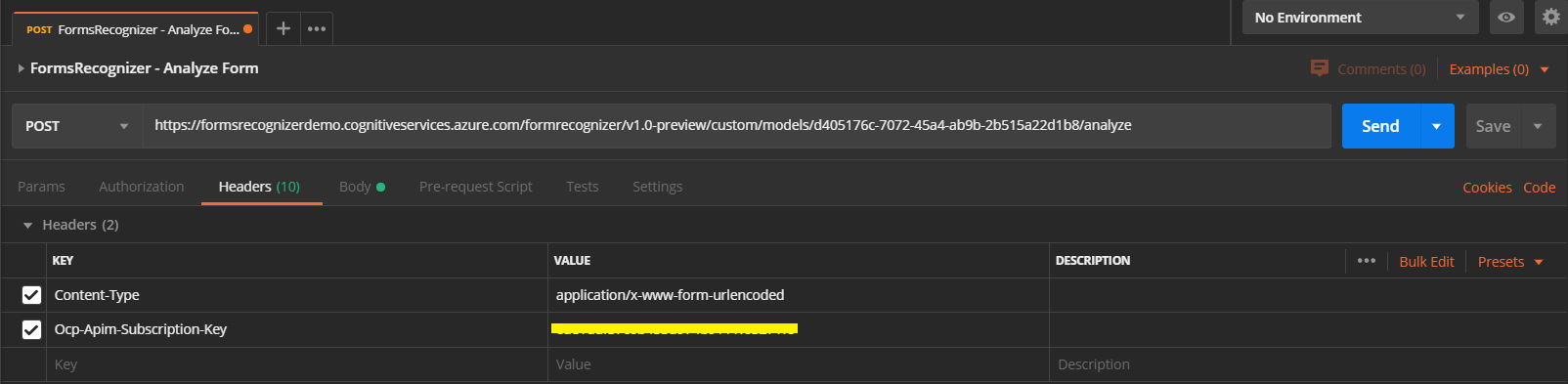Click the Bulk Edit link
The image size is (1568, 384).
[1426, 262]
